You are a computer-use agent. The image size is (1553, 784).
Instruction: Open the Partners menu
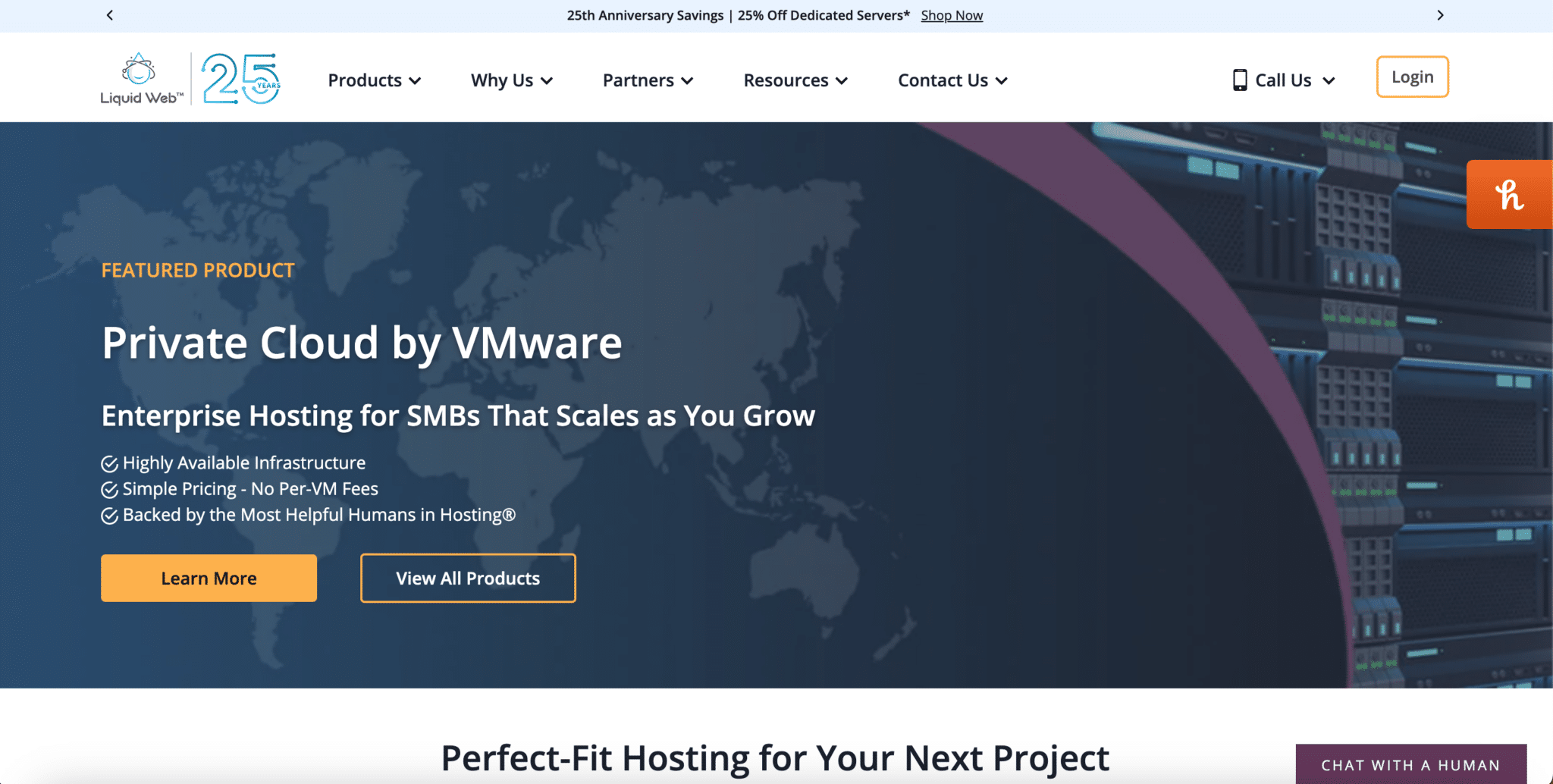(648, 80)
